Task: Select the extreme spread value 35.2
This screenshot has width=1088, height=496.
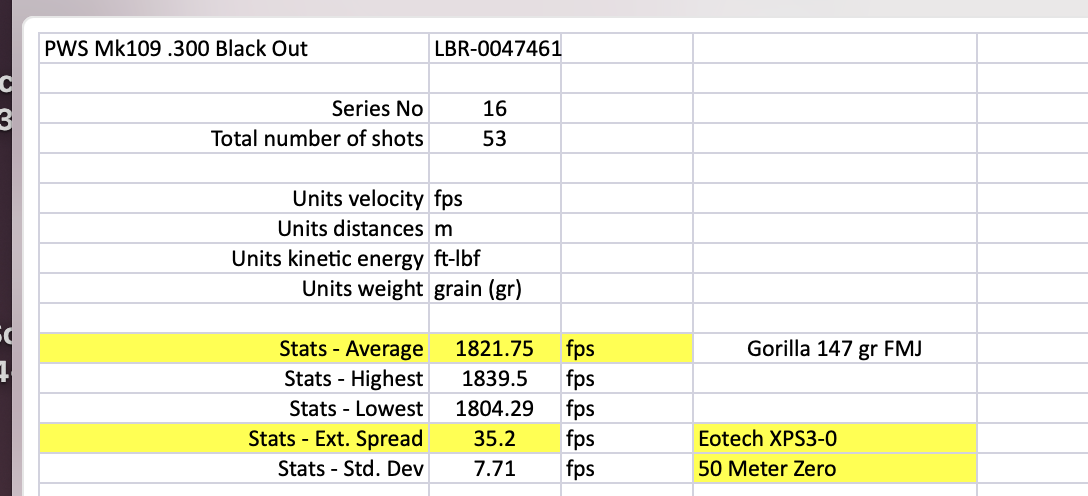Action: point(495,438)
